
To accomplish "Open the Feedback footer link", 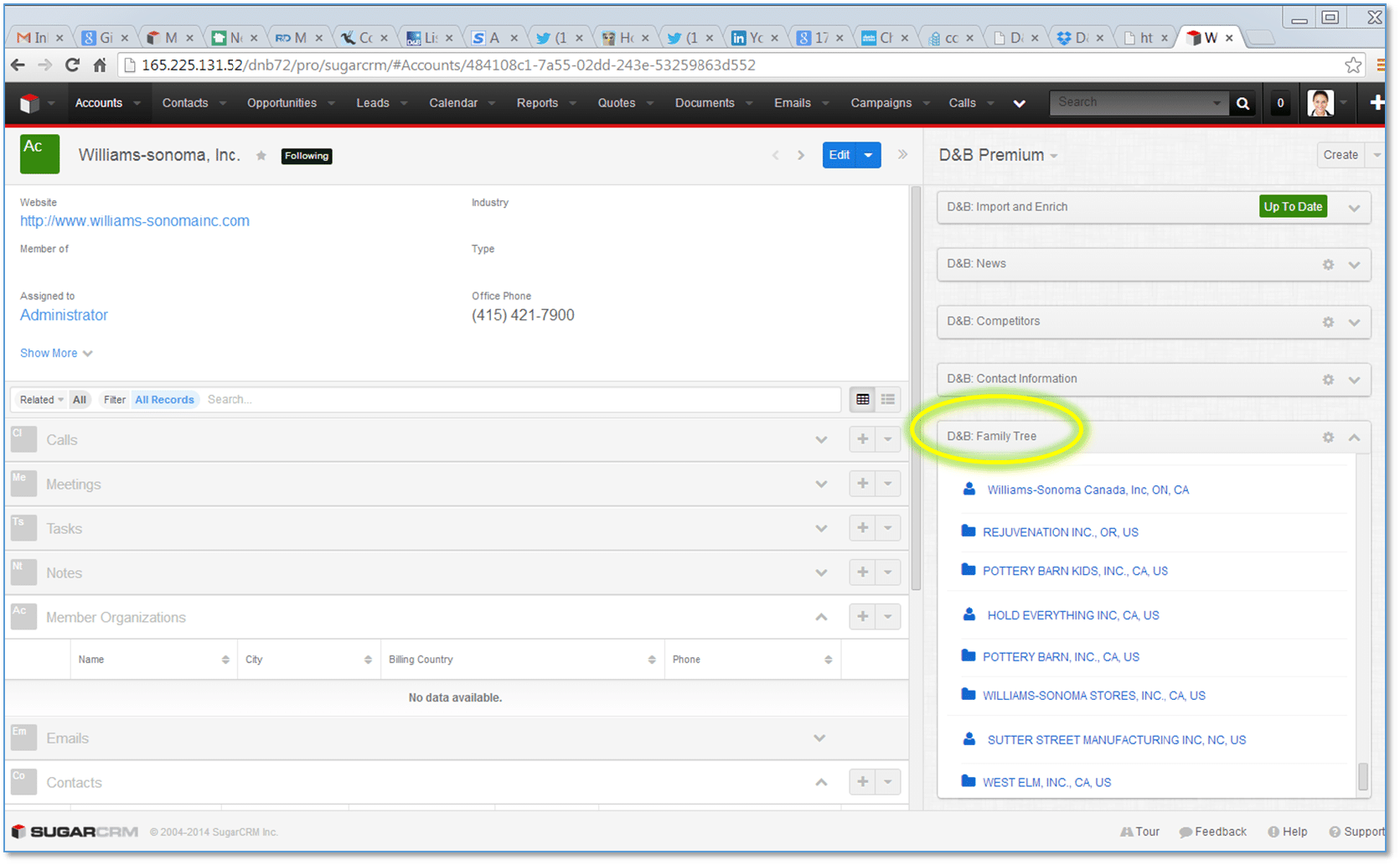I will click(1213, 832).
